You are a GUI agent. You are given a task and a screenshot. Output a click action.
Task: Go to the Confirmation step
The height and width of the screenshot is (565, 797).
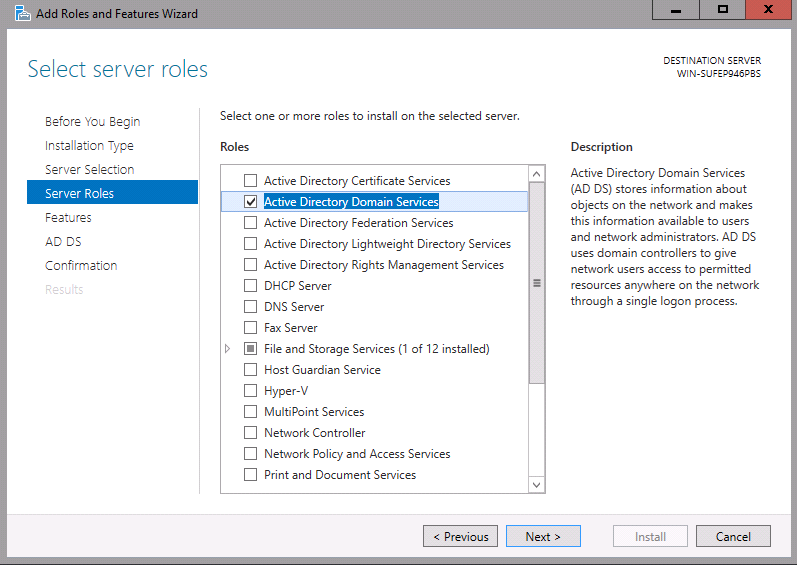pyautogui.click(x=81, y=265)
